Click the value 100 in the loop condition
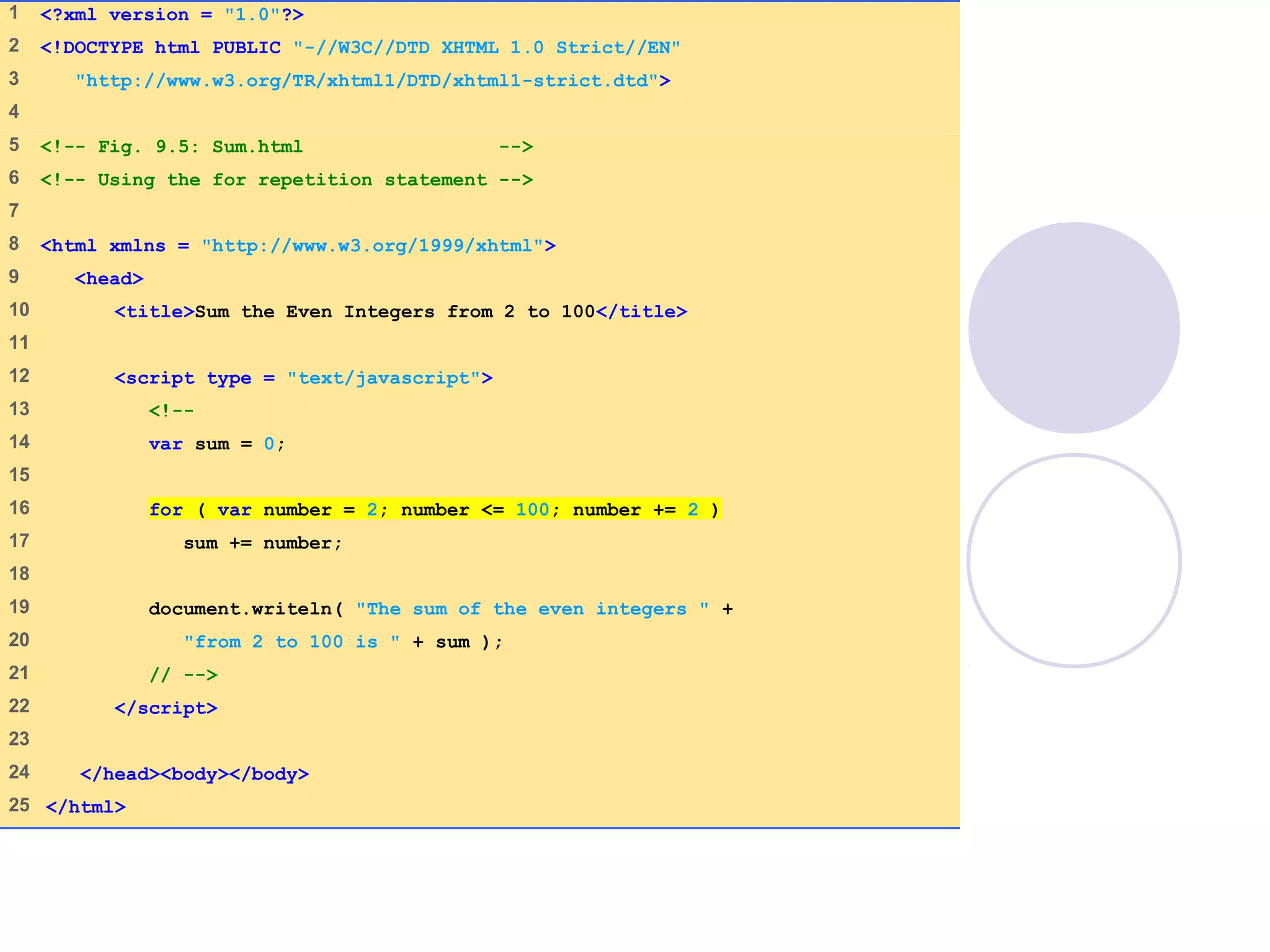1270x952 pixels. [x=533, y=509]
